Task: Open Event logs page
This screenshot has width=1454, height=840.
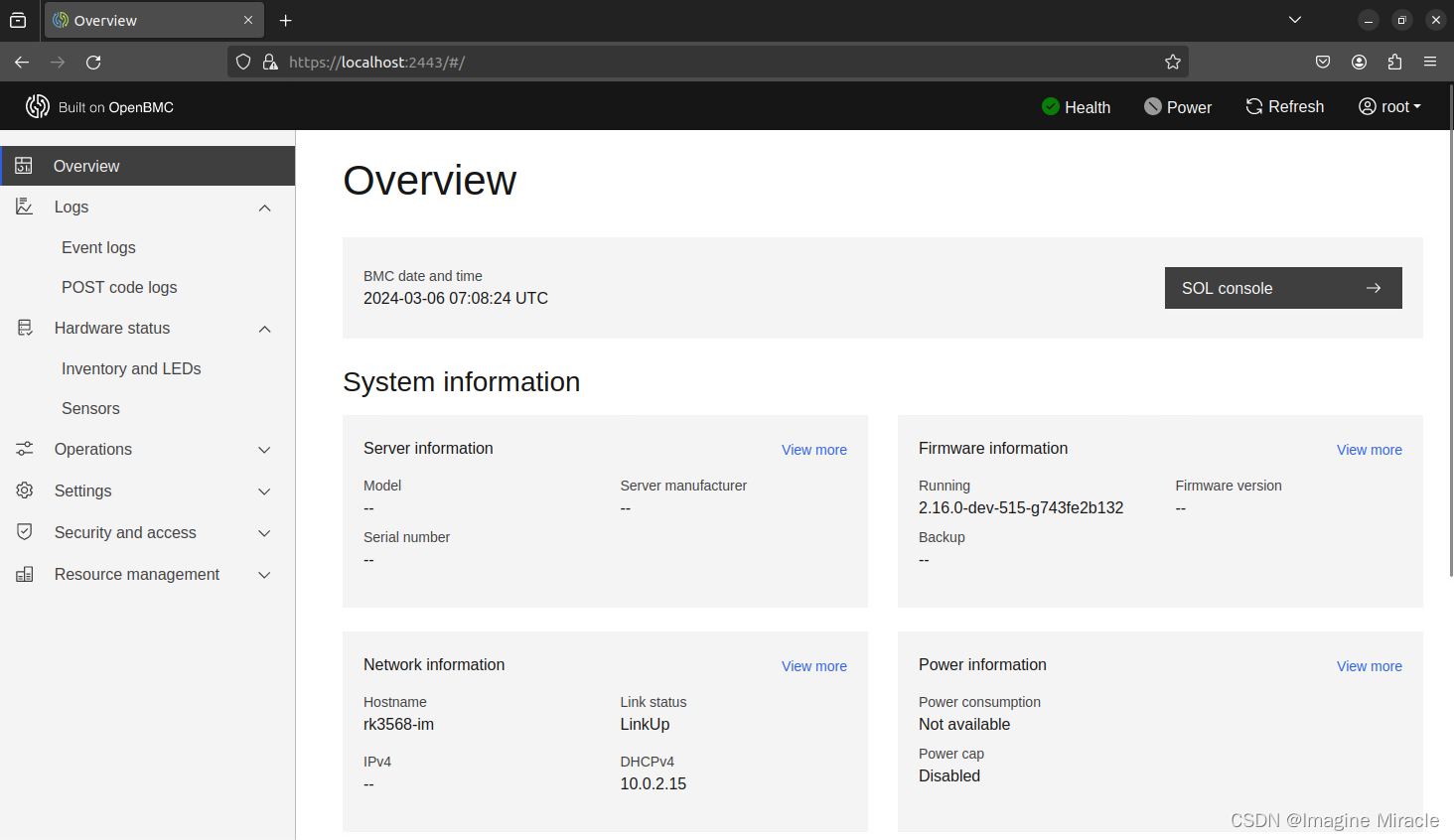Action: (98, 247)
